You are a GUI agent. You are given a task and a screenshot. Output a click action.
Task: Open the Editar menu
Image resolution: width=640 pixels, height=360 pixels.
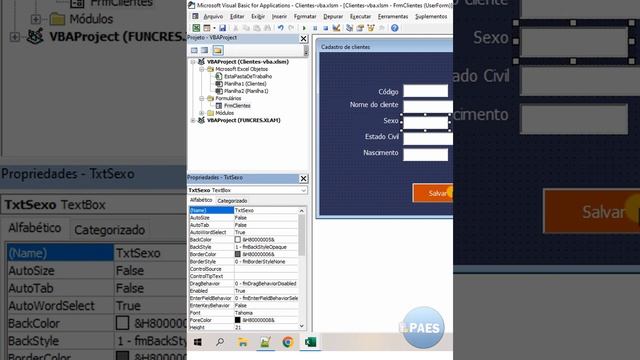point(237,16)
